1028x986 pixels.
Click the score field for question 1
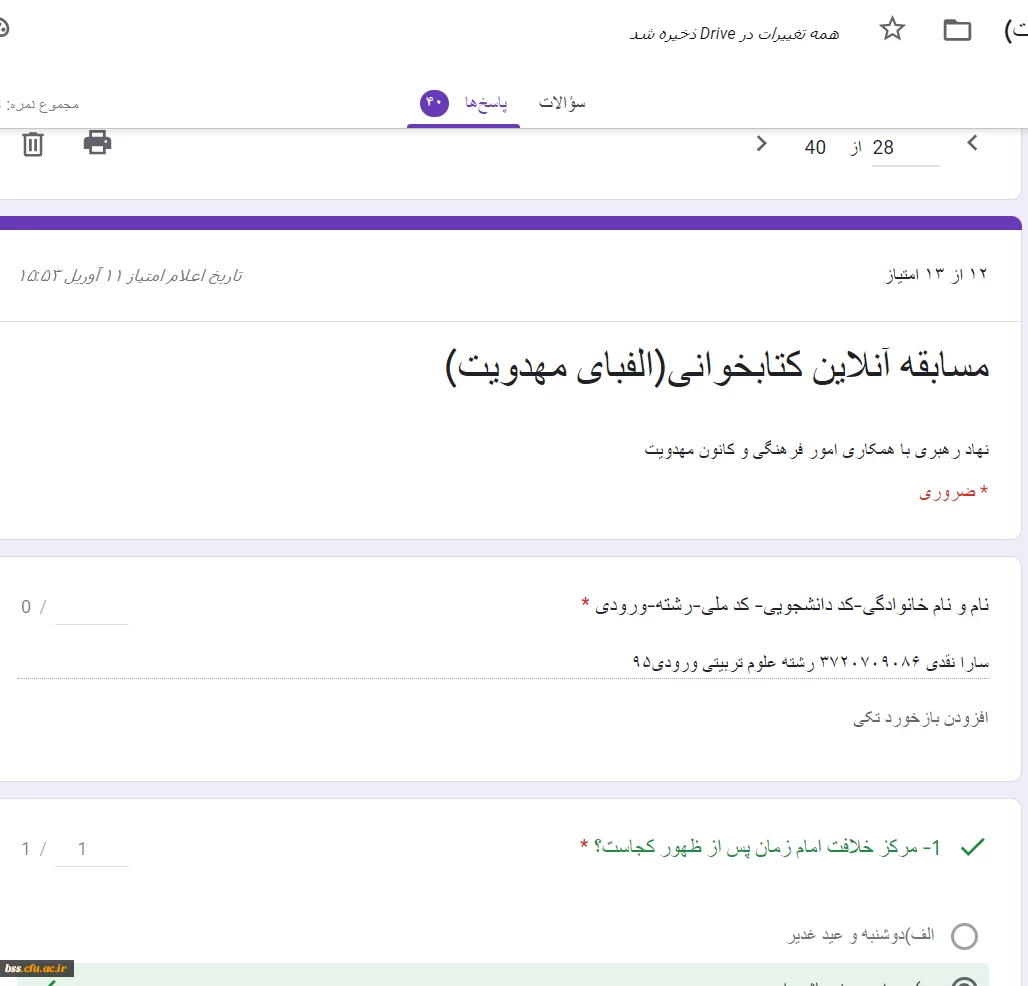[x=92, y=849]
